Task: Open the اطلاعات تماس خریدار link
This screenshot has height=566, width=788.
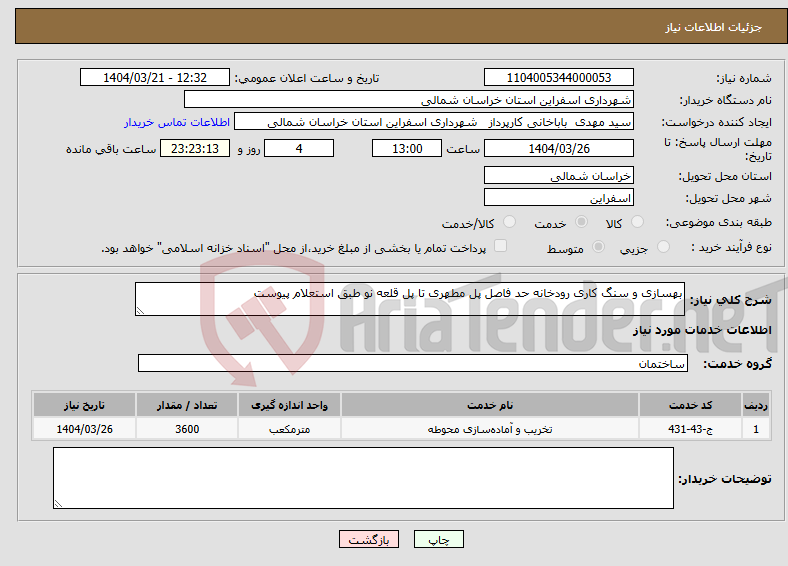Action: 177,122
